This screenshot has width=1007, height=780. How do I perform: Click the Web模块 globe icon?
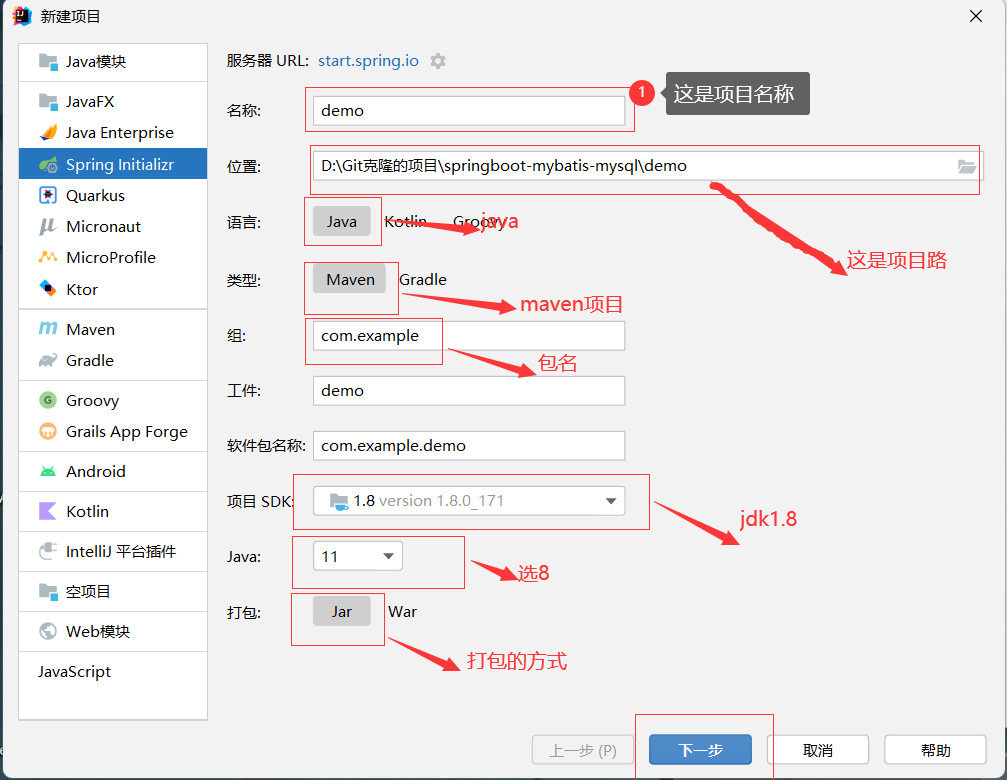click(48, 631)
